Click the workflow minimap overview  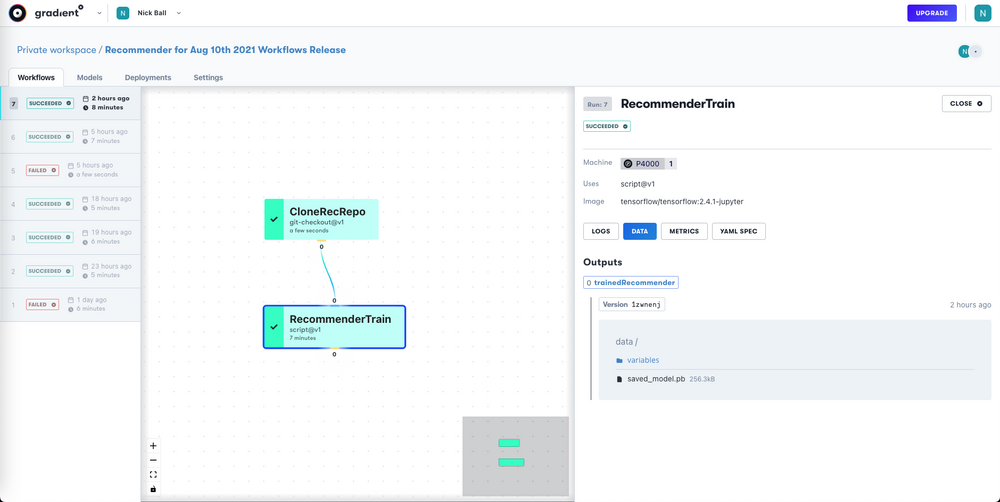point(515,456)
